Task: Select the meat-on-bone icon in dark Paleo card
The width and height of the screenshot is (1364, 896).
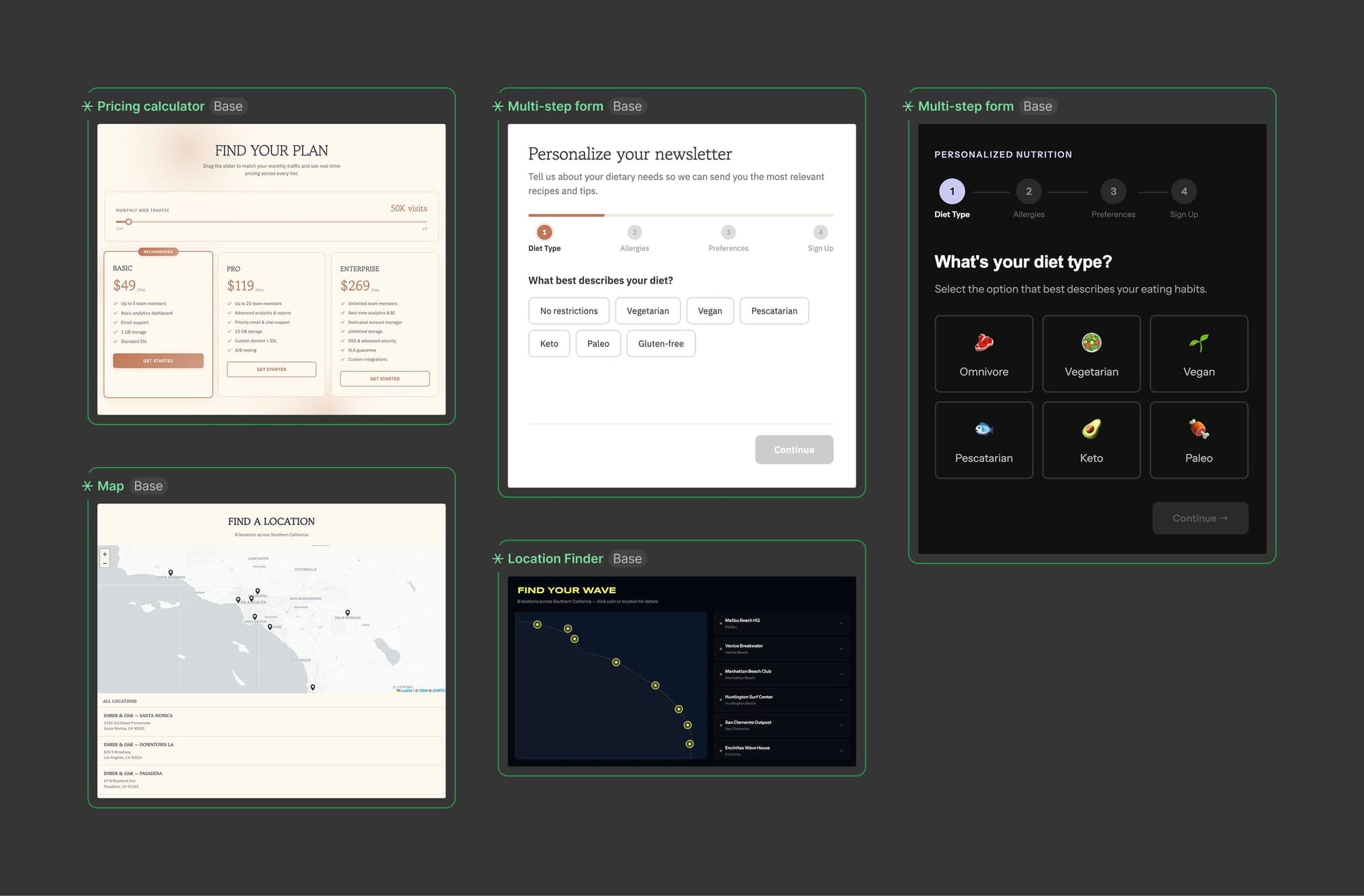Action: 1199,429
